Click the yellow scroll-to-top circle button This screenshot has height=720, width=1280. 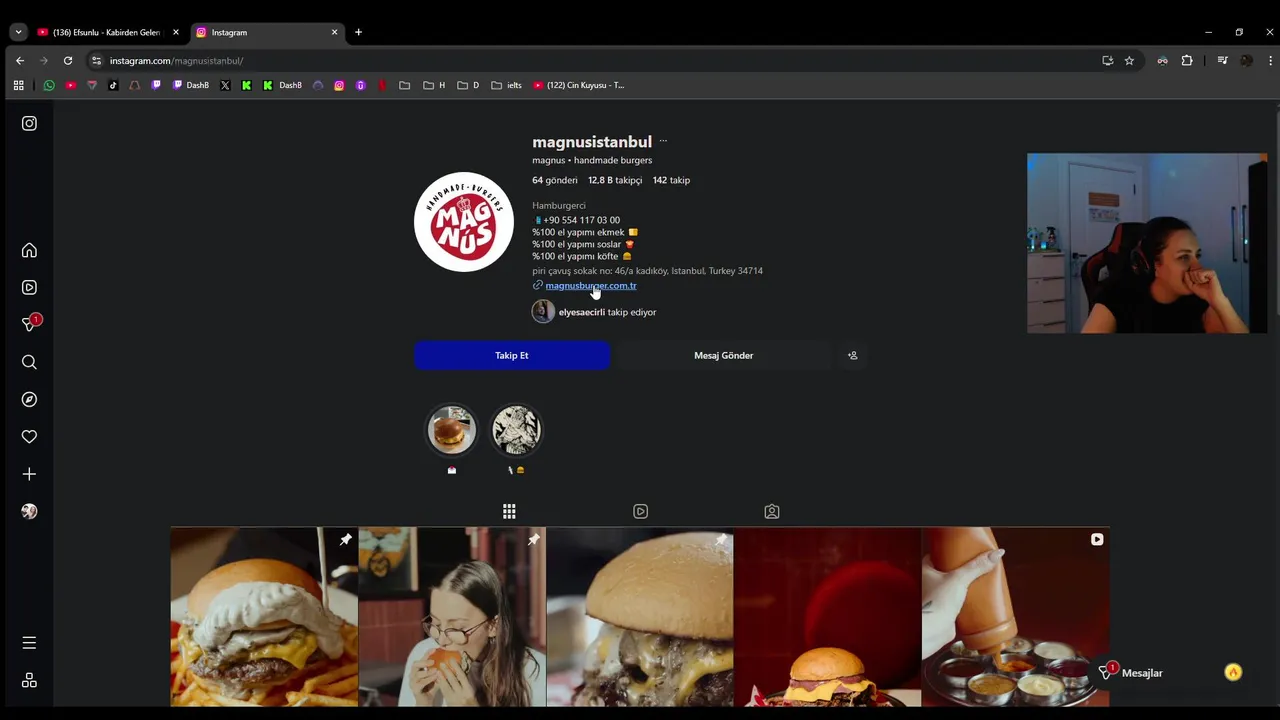pos(1233,672)
